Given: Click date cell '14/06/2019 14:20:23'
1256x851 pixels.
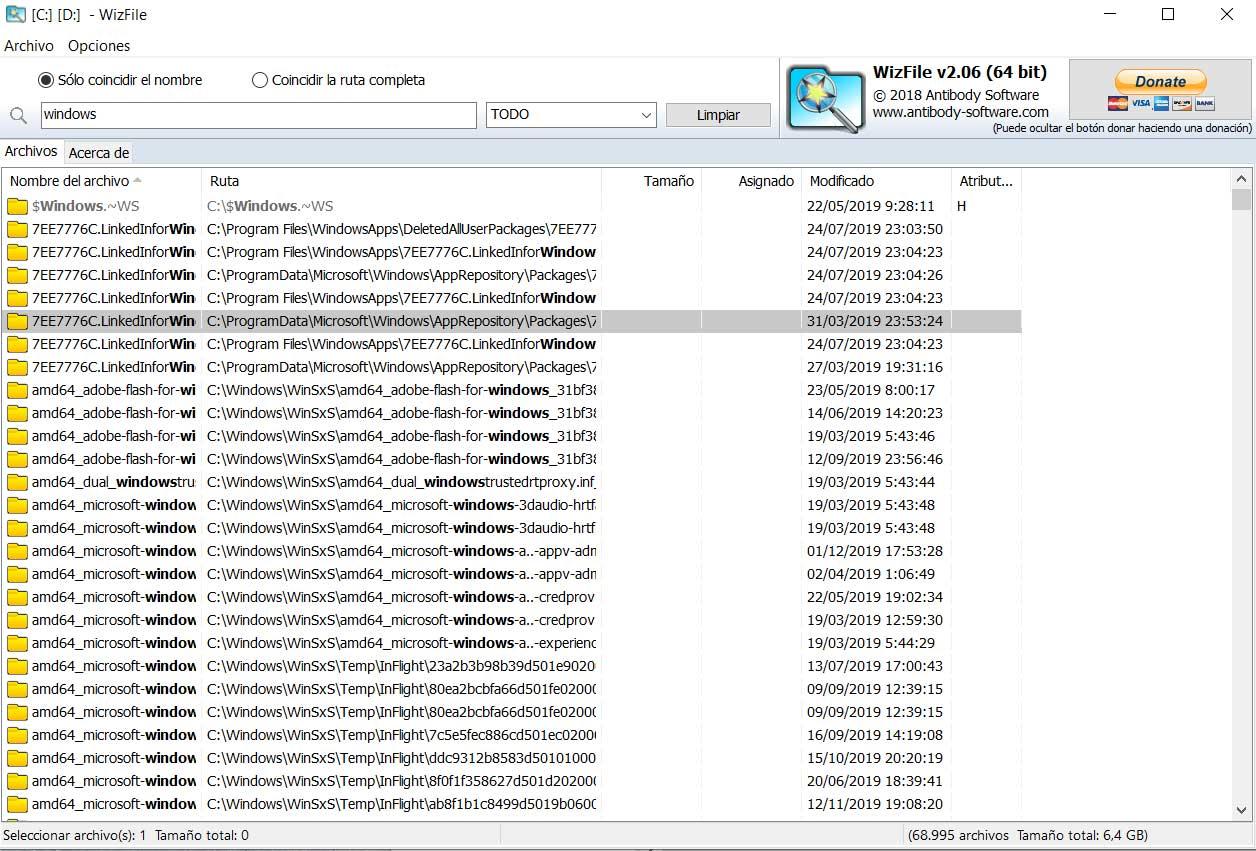Looking at the screenshot, I should (x=875, y=413).
